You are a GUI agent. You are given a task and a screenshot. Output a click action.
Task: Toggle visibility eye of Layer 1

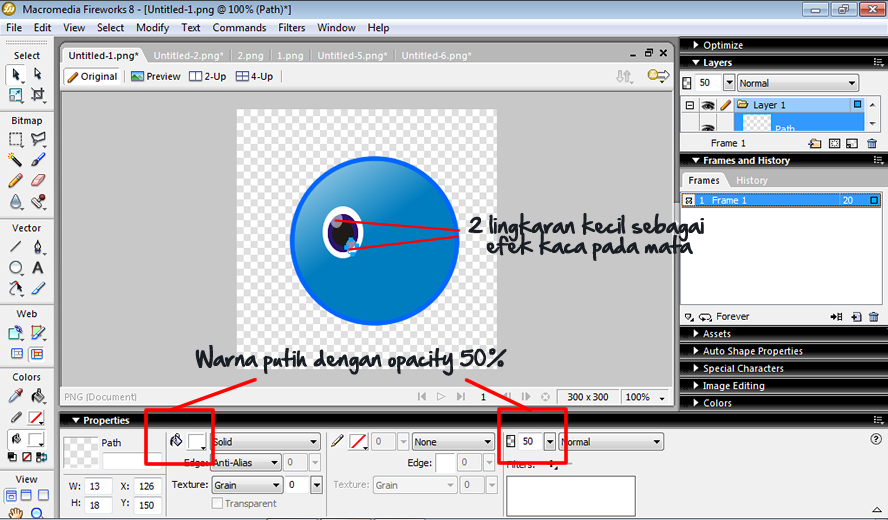tap(707, 105)
